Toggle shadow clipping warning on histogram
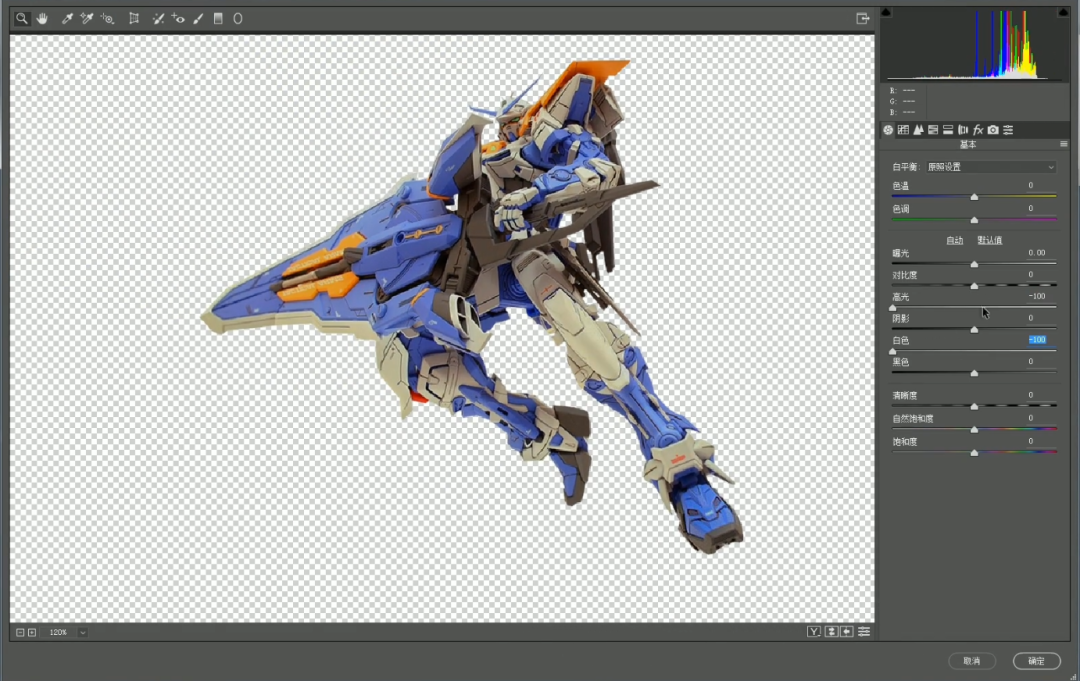This screenshot has width=1080, height=681. tap(886, 12)
